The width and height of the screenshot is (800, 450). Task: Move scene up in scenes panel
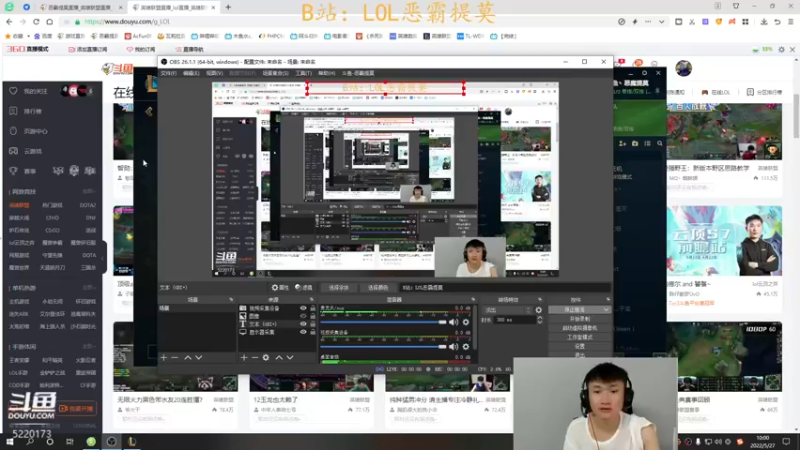point(188,358)
